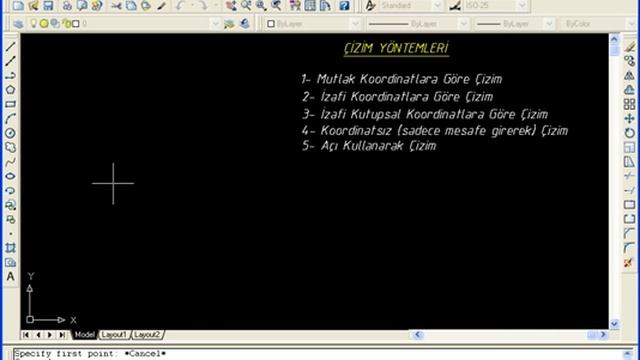Select text '5- Açı Kullanarak Çizim'
640x360 pixels.
(x=369, y=146)
